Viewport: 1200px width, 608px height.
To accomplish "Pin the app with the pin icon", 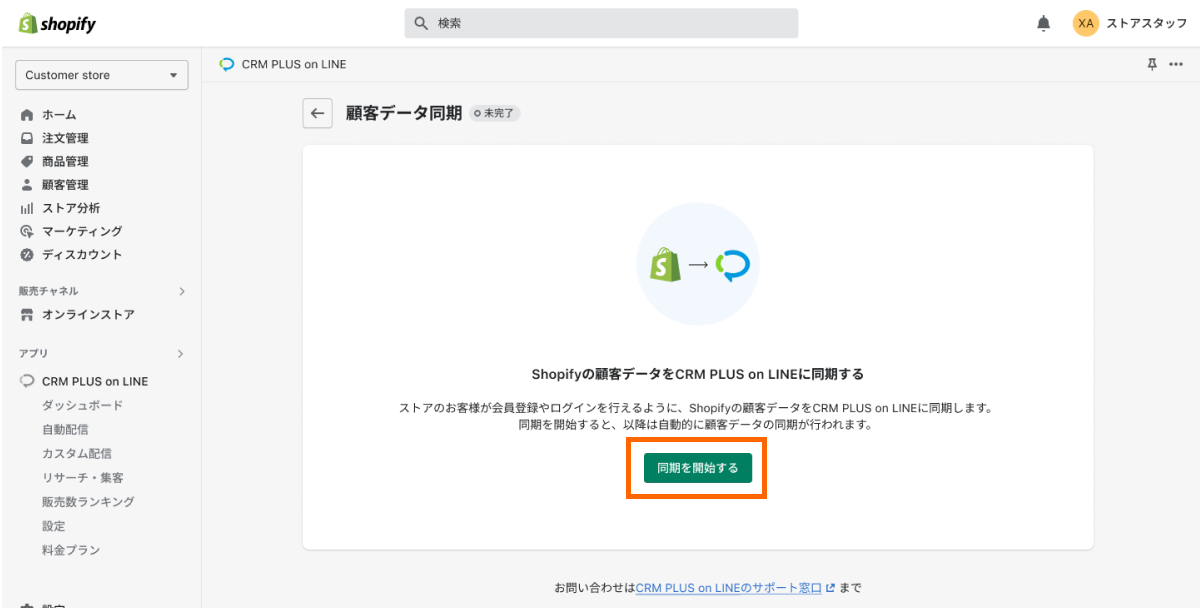I will click(x=1152, y=64).
